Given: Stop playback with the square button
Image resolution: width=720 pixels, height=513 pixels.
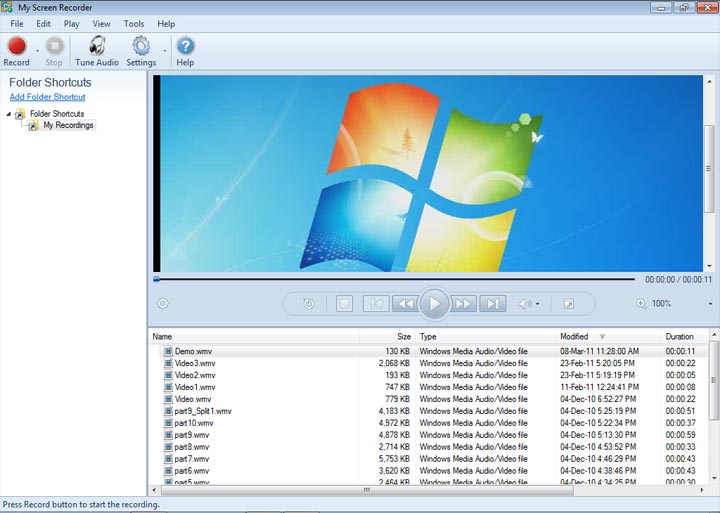Looking at the screenshot, I should tap(344, 304).
